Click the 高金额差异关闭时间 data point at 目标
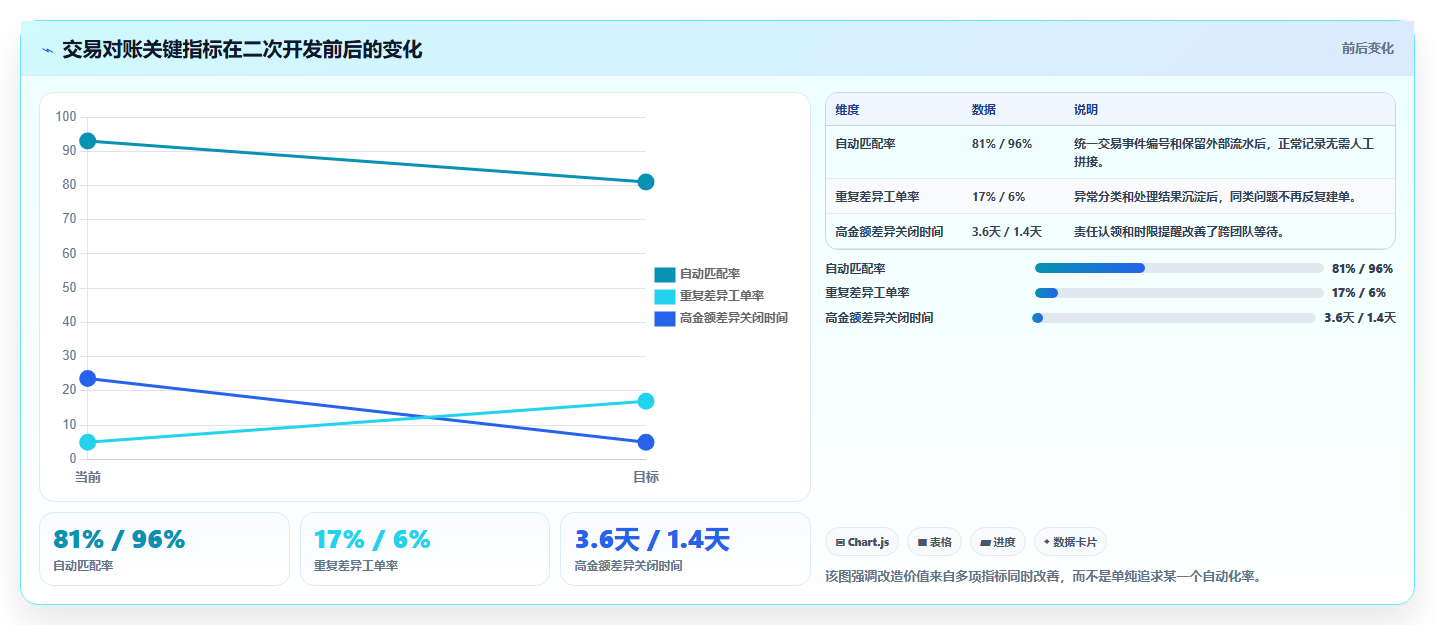The image size is (1435, 625). point(646,442)
